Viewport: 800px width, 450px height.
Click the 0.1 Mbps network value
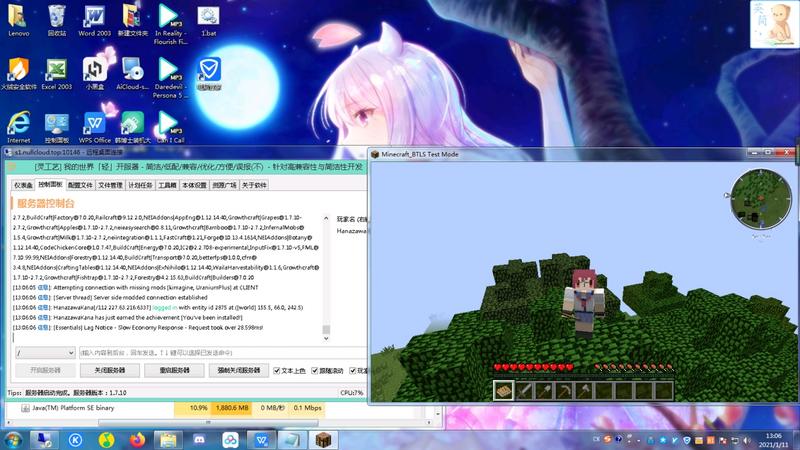pyautogui.click(x=308, y=408)
